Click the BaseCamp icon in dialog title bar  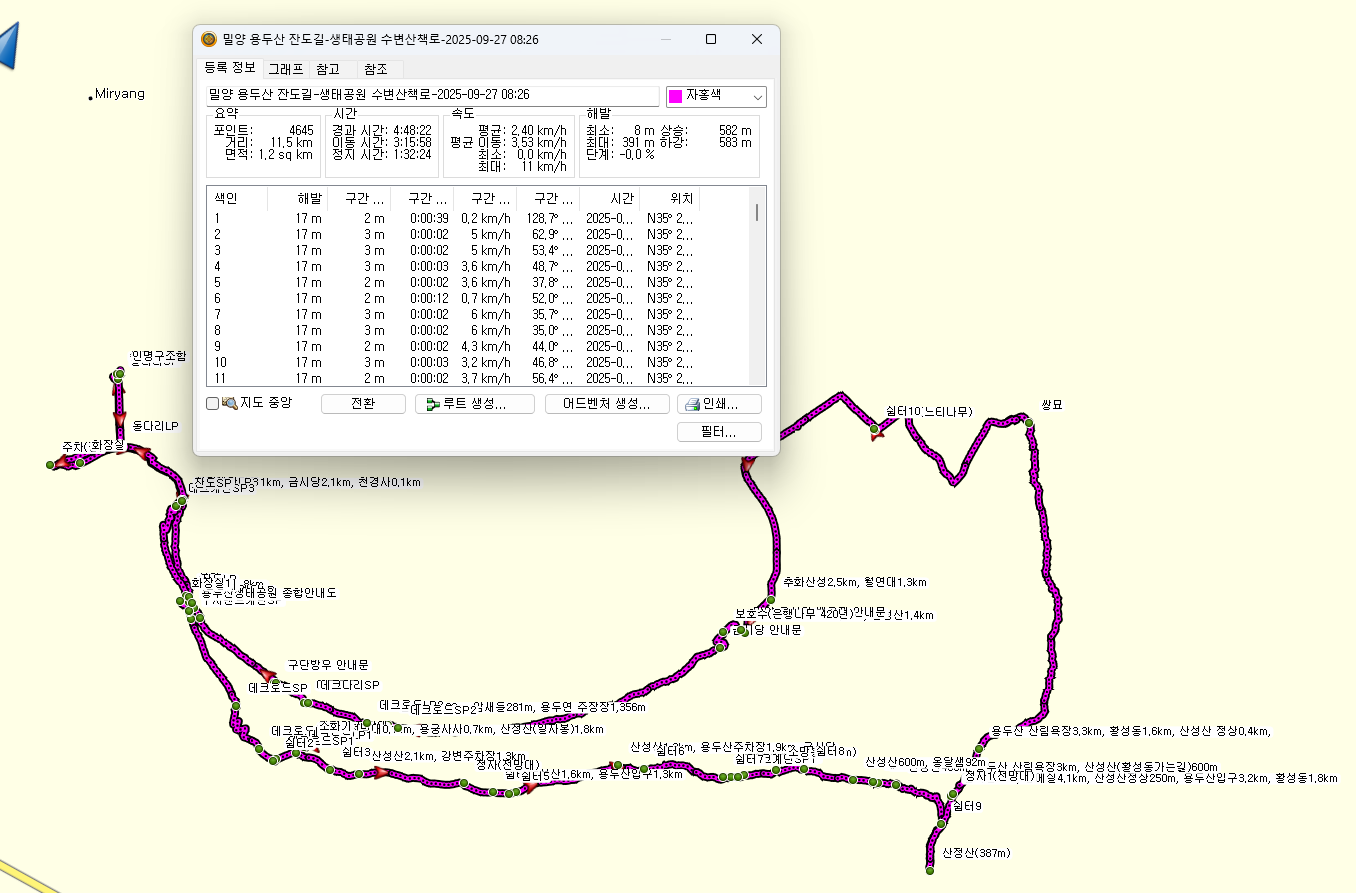tap(208, 39)
